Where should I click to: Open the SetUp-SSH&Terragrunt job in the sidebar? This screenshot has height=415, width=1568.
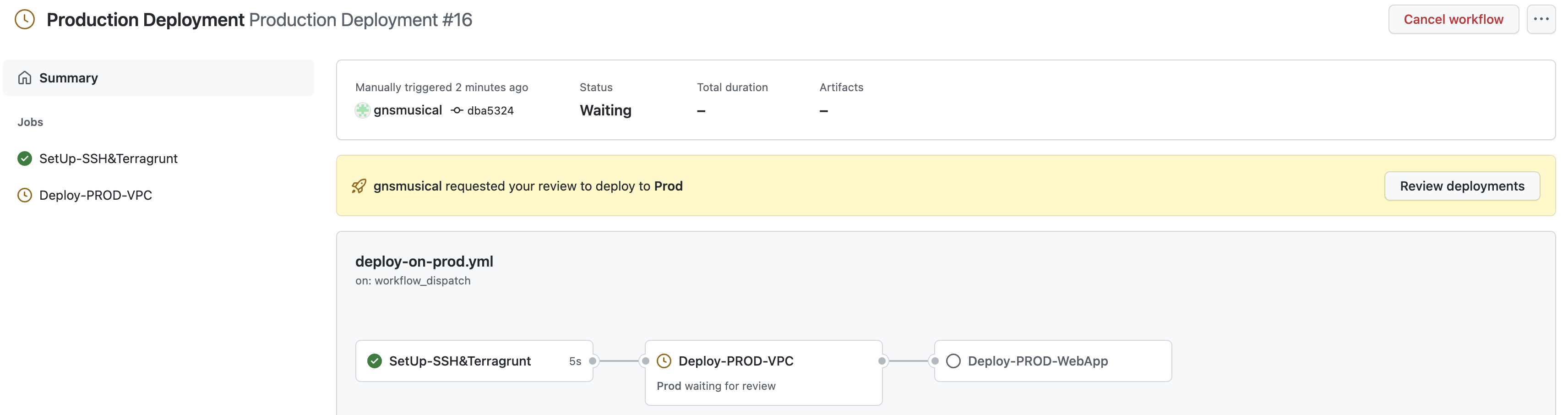(109, 159)
